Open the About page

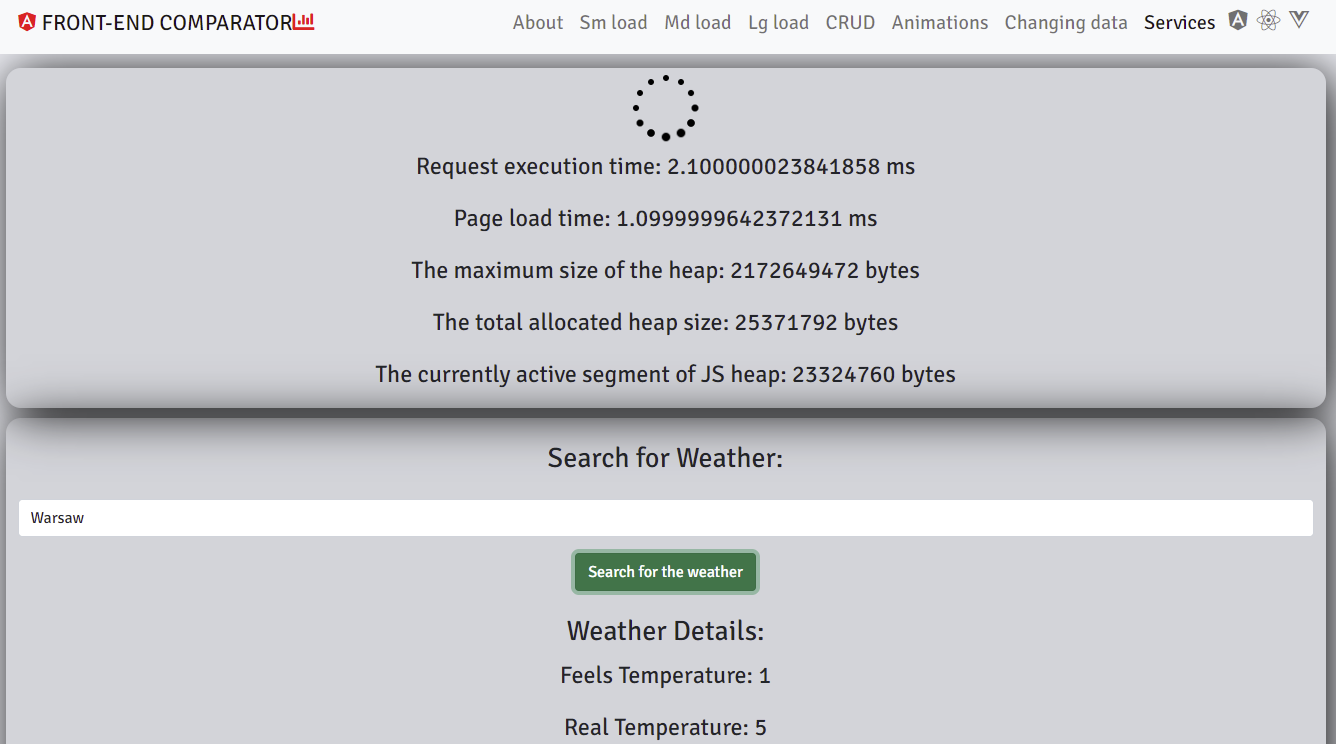pyautogui.click(x=538, y=22)
